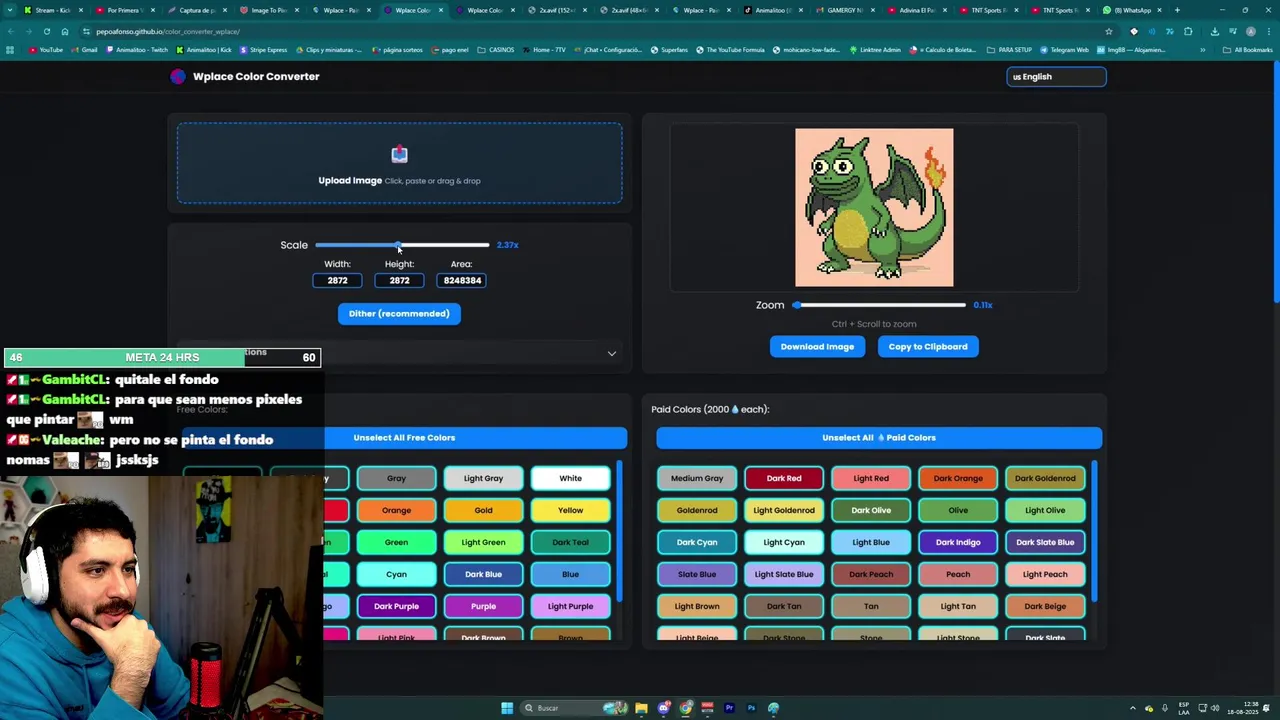
Task: Bookmark this page with the star icon
Action: pos(1109,31)
